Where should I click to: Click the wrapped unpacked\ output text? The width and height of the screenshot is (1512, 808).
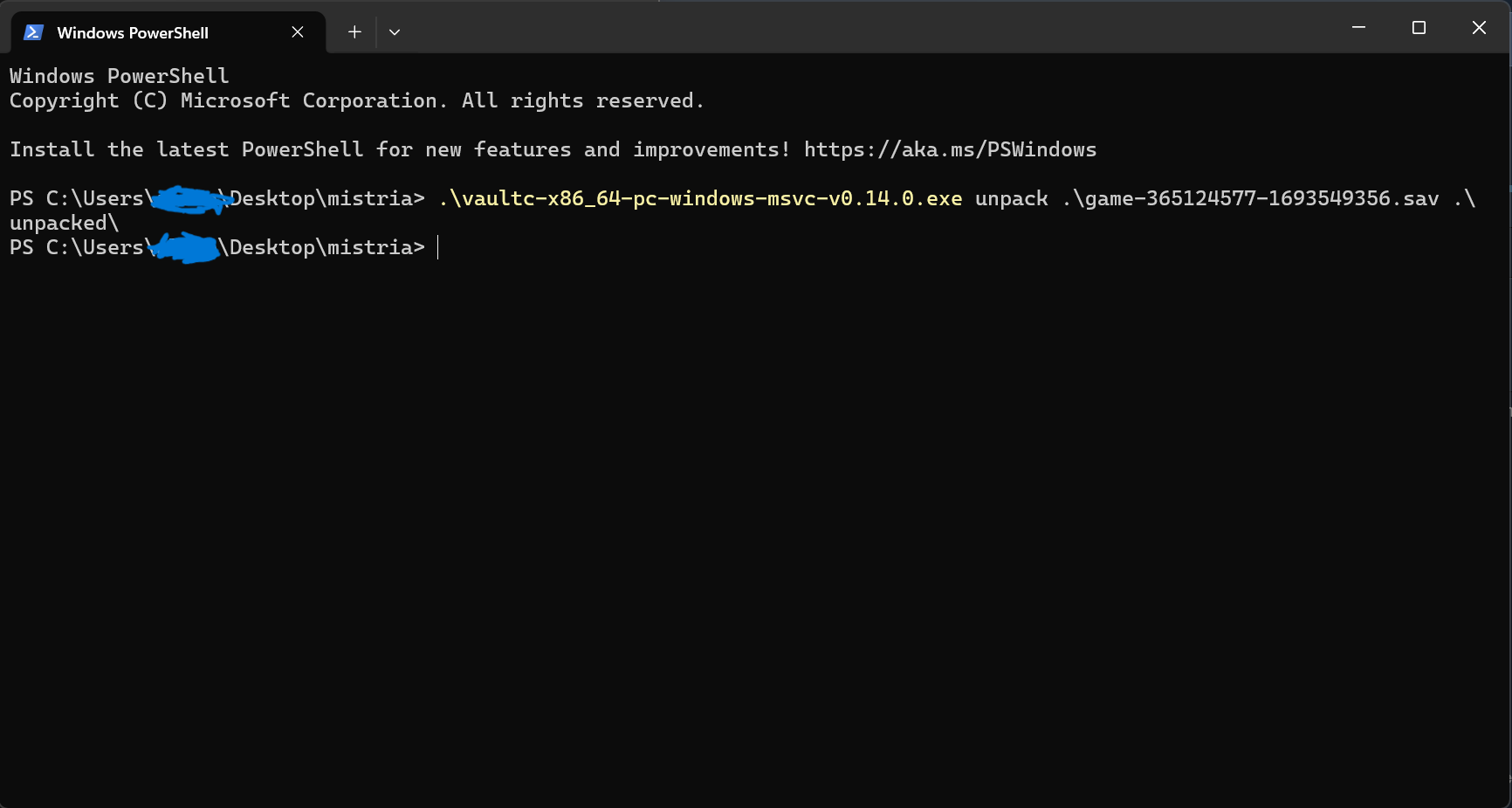(x=64, y=223)
